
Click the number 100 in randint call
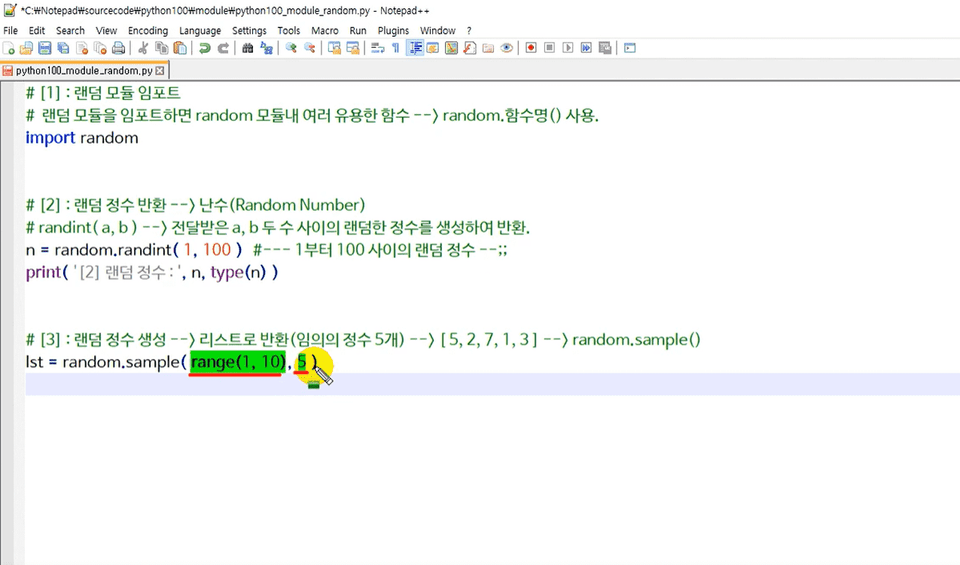tap(217, 250)
